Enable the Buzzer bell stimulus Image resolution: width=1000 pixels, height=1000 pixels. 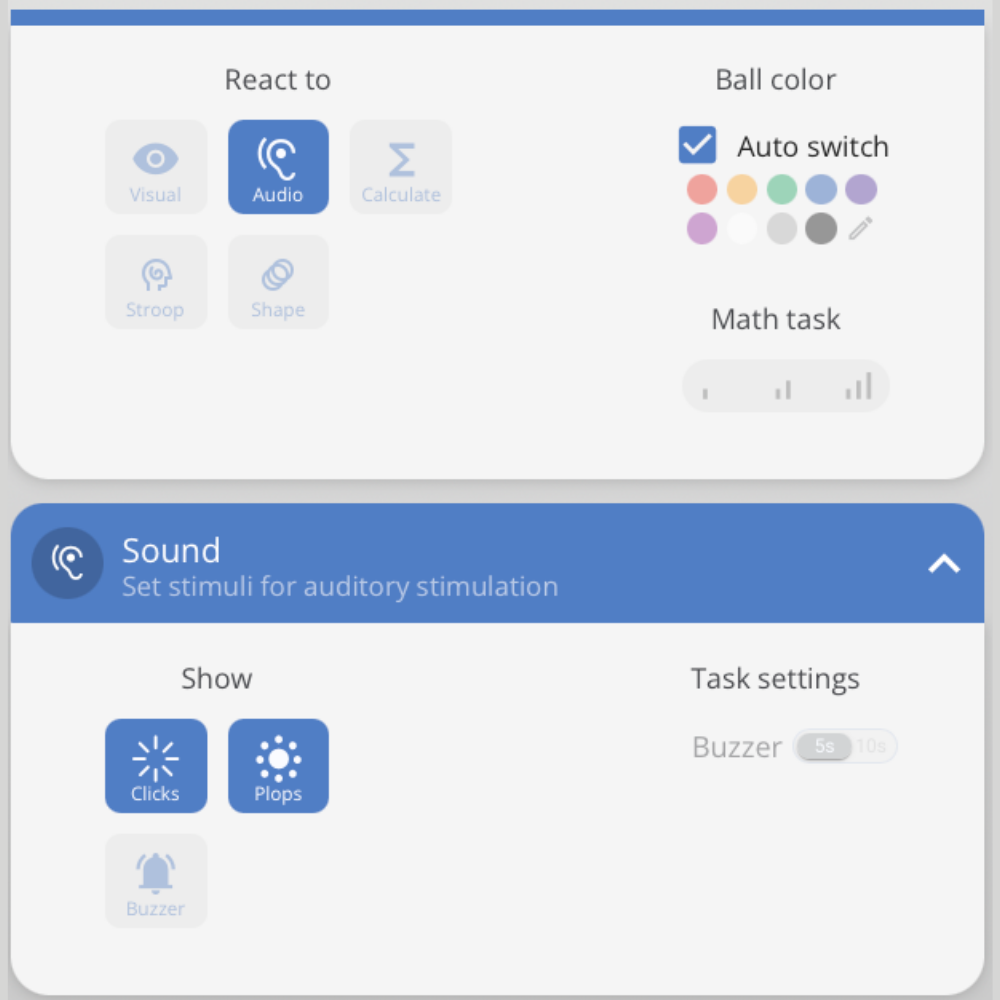click(x=156, y=881)
